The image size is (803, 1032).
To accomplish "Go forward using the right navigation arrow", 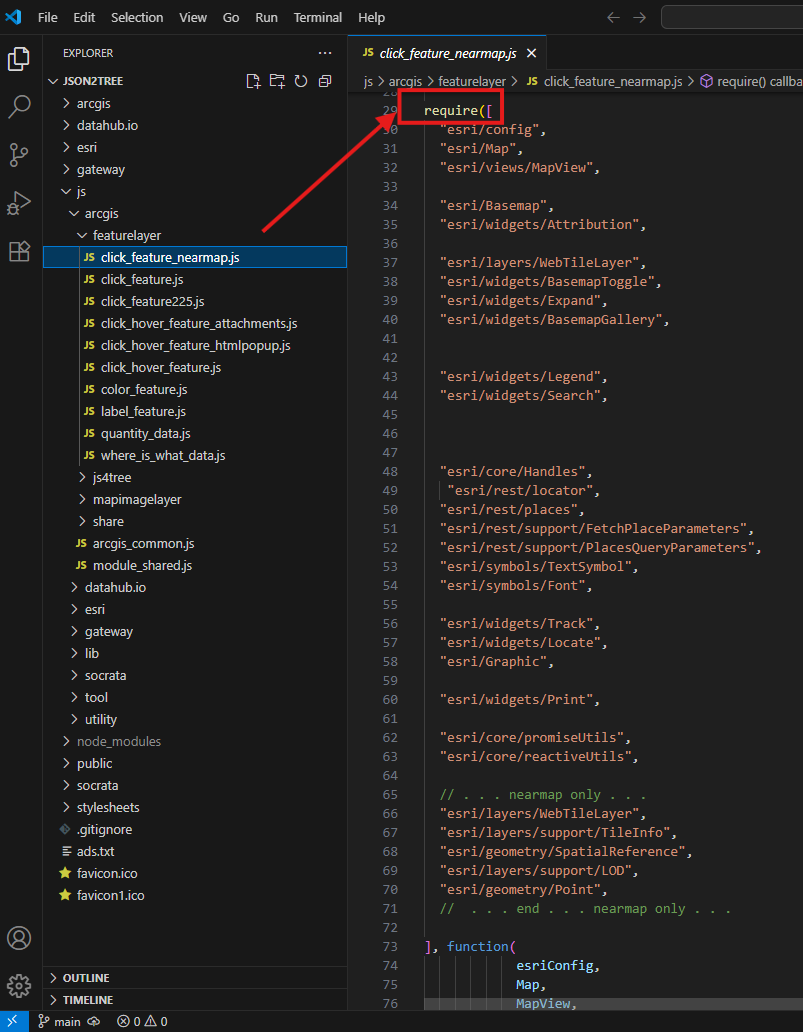I will click(x=639, y=18).
